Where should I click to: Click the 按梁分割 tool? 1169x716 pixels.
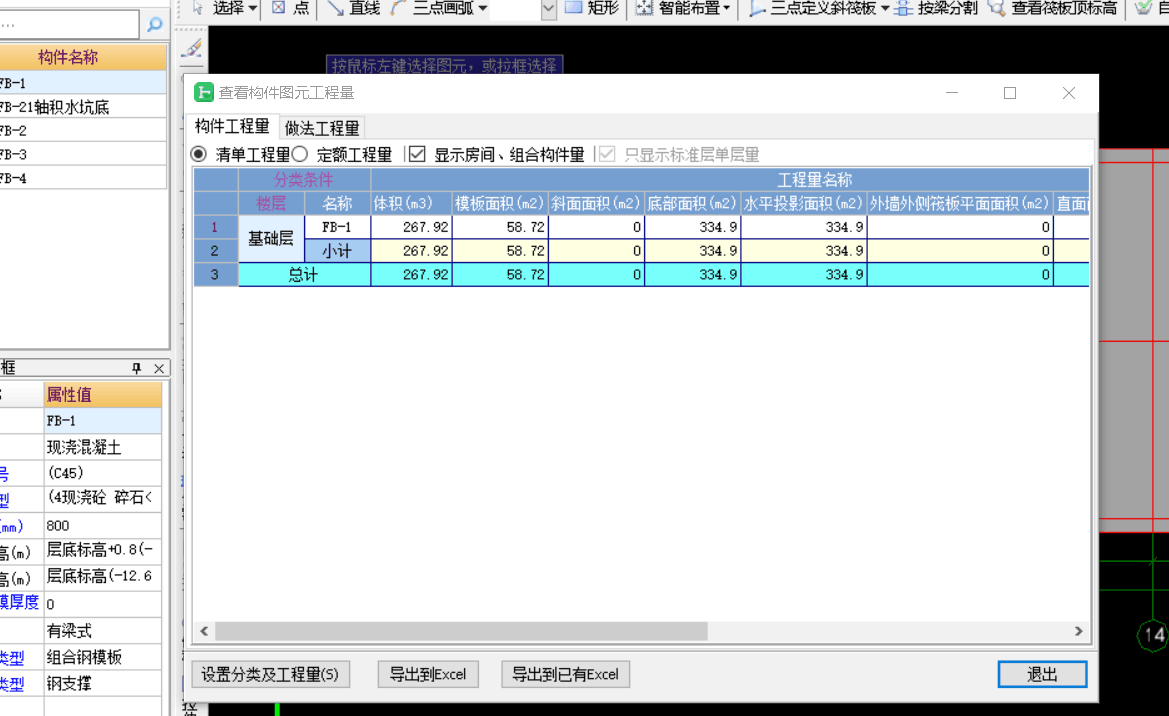936,8
